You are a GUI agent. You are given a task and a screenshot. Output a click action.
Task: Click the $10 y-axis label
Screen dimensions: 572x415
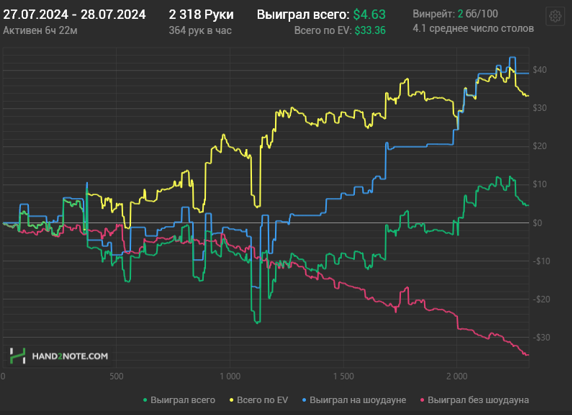[540, 184]
